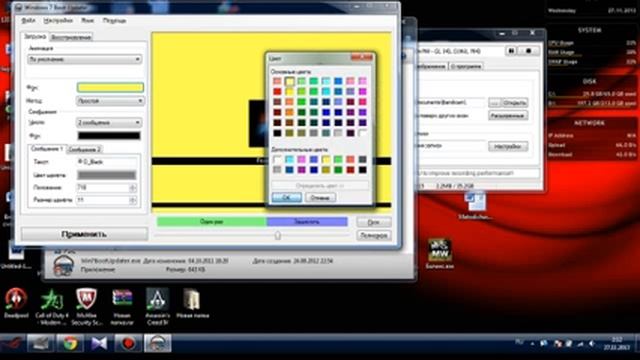Expand the Число dropdown showing 2 сообщения

pos(109,122)
